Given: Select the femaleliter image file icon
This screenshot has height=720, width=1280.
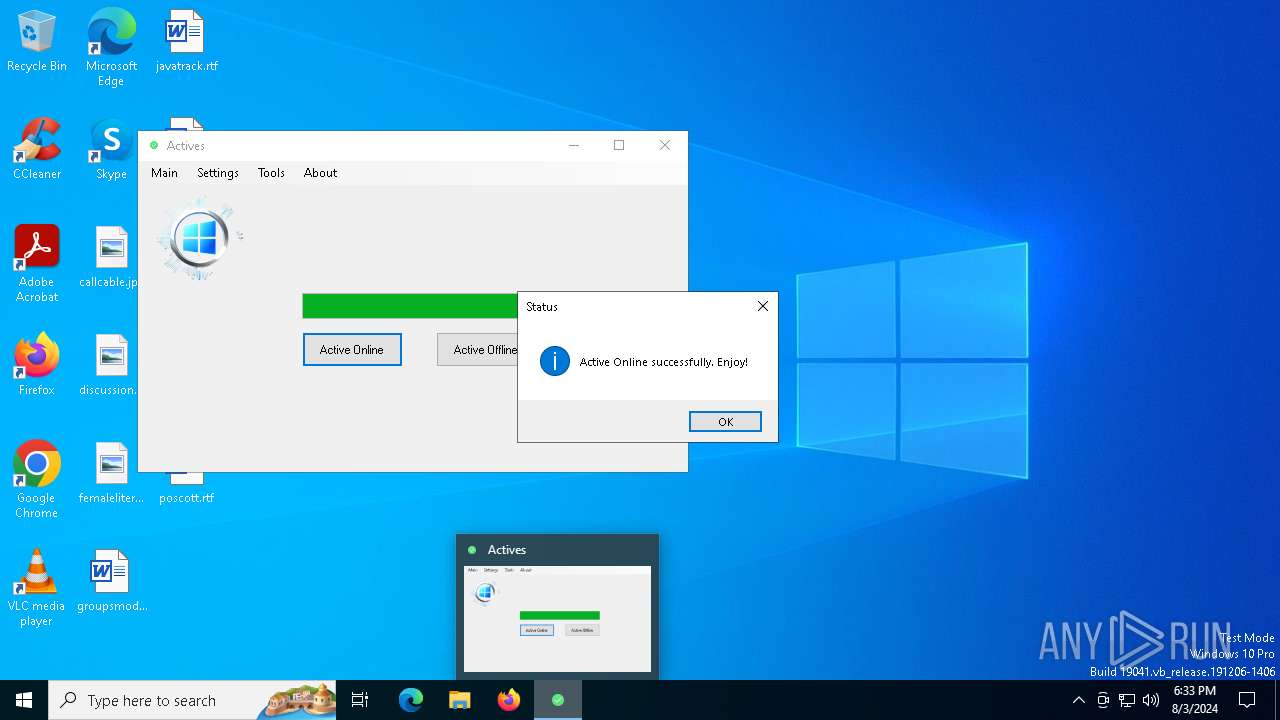Looking at the screenshot, I should tap(110, 474).
